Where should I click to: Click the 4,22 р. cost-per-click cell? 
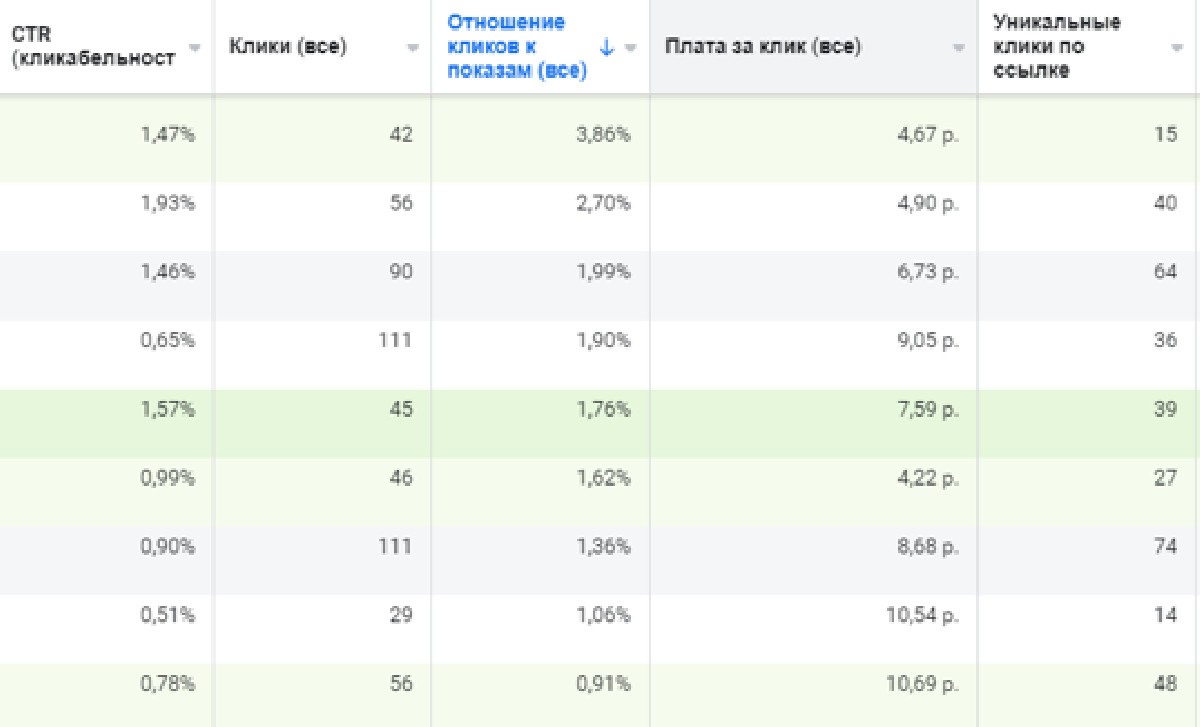point(814,478)
